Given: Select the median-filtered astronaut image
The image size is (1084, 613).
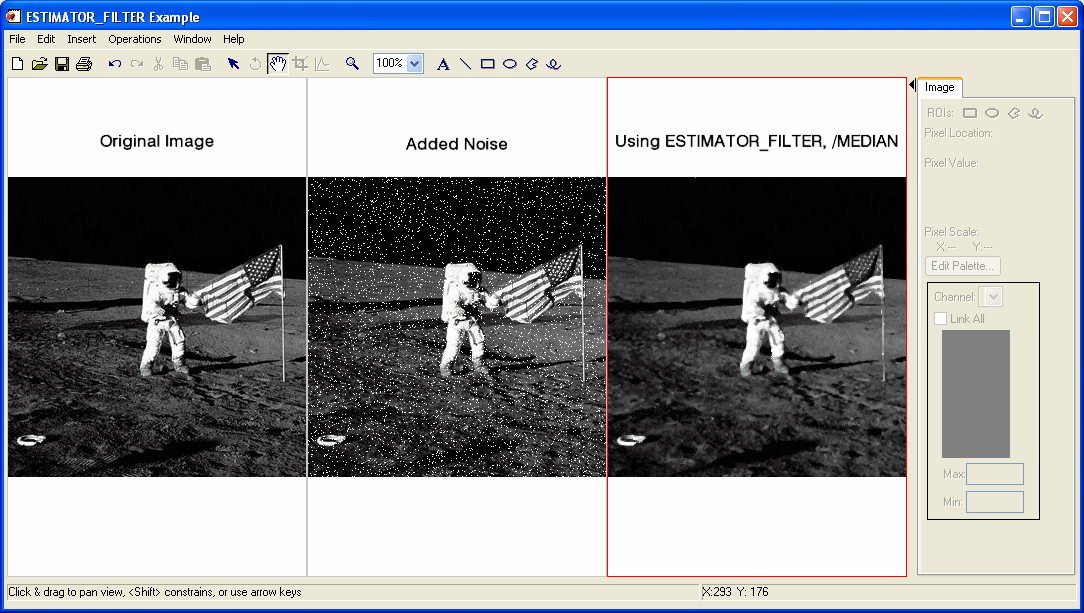Looking at the screenshot, I should point(757,327).
